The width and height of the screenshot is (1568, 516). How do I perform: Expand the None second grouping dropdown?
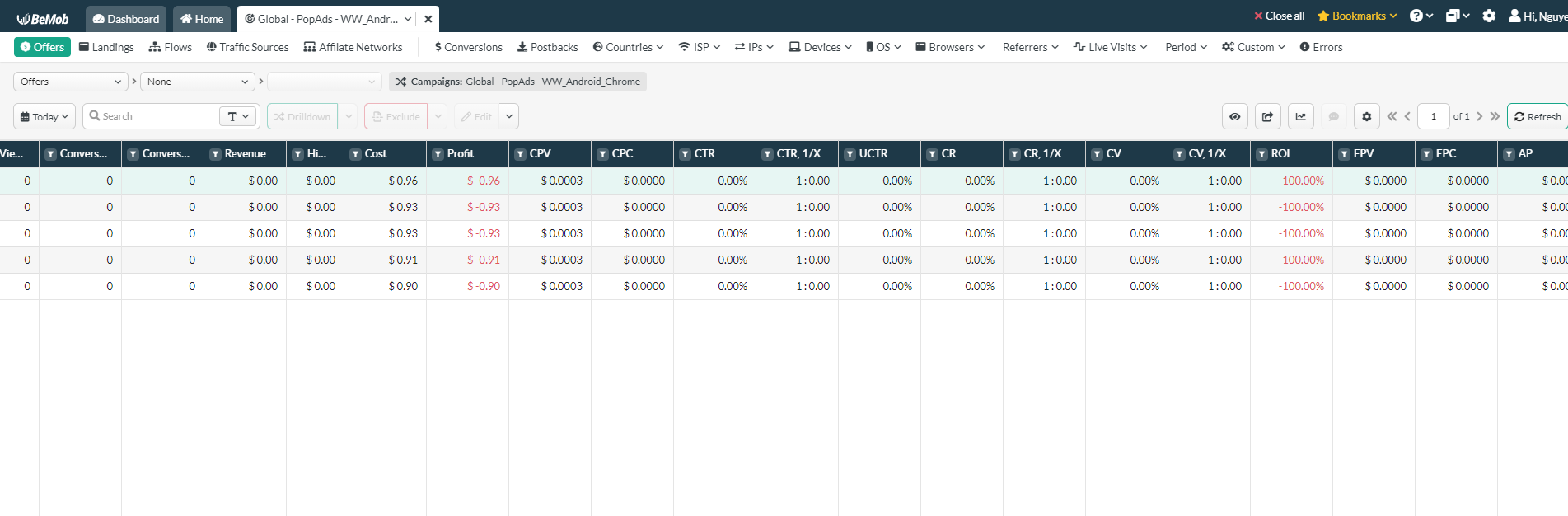click(x=198, y=82)
